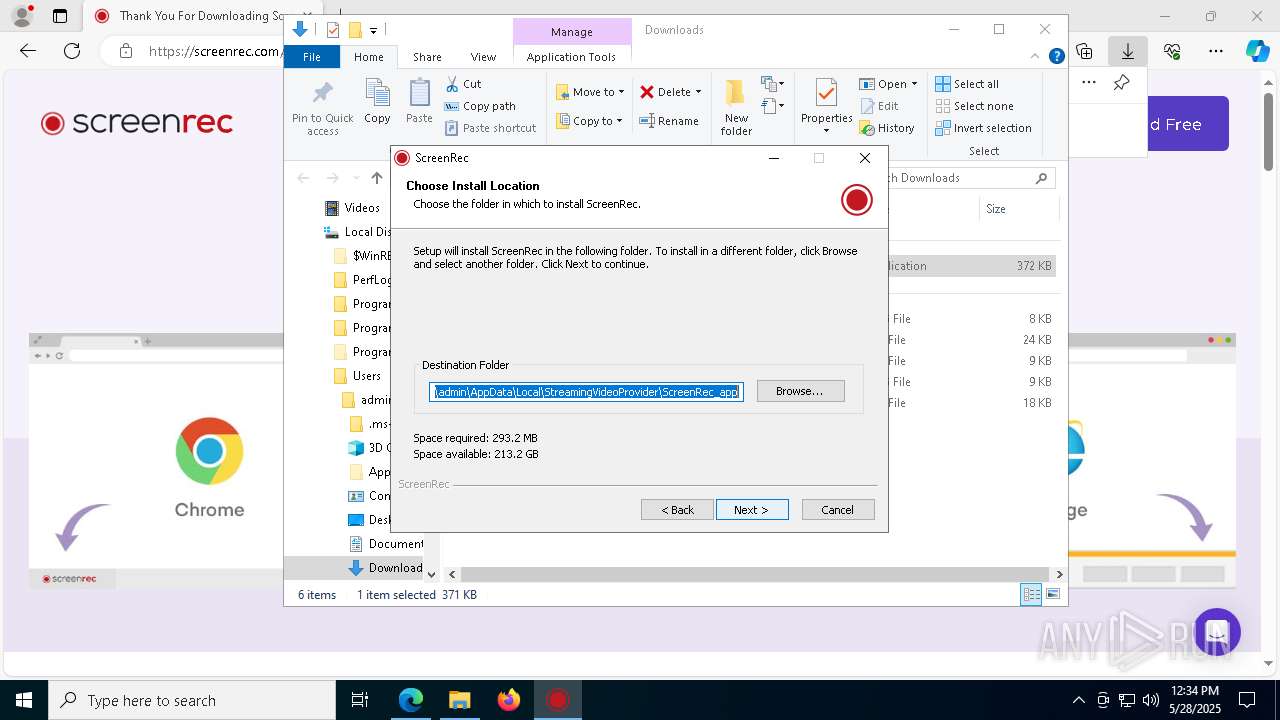Screen dimensions: 1280x720
Task: Click the horizontal scrollbar right arrow
Action: pyautogui.click(x=1059, y=574)
